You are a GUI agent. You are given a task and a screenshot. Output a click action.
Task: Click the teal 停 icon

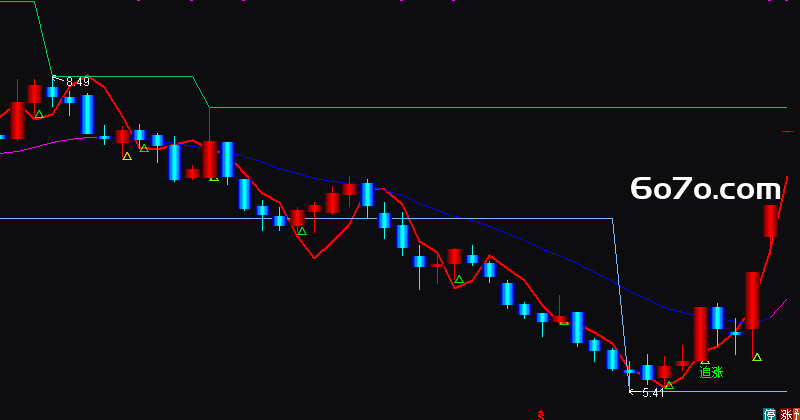(x=769, y=414)
